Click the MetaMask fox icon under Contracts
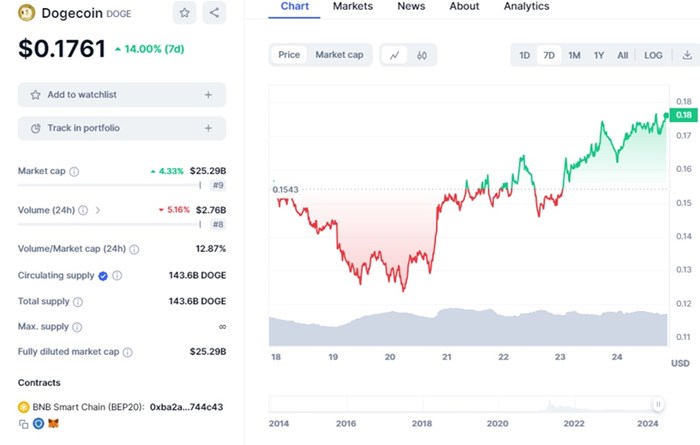 click(x=53, y=424)
